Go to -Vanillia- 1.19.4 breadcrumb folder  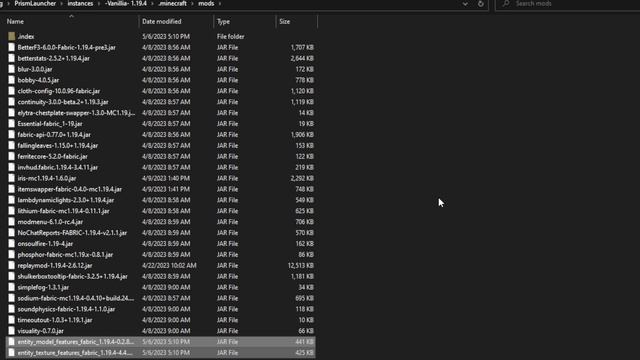click(x=126, y=3)
